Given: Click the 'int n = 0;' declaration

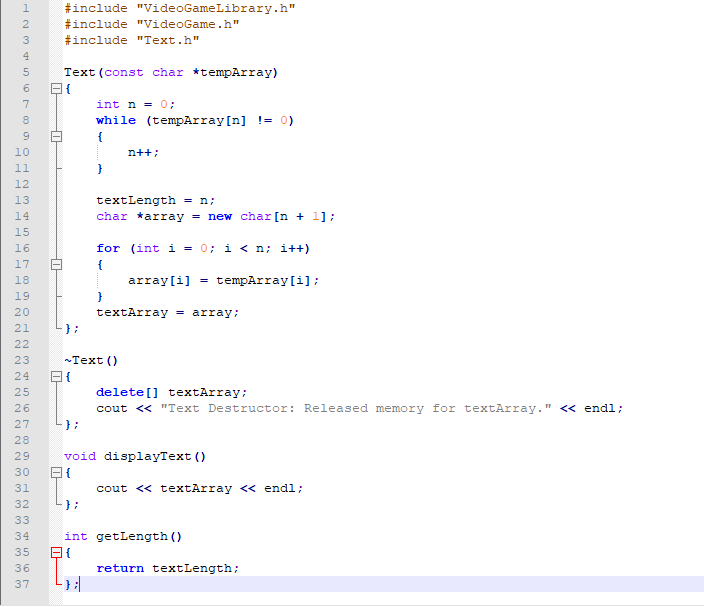Looking at the screenshot, I should 136,105.
